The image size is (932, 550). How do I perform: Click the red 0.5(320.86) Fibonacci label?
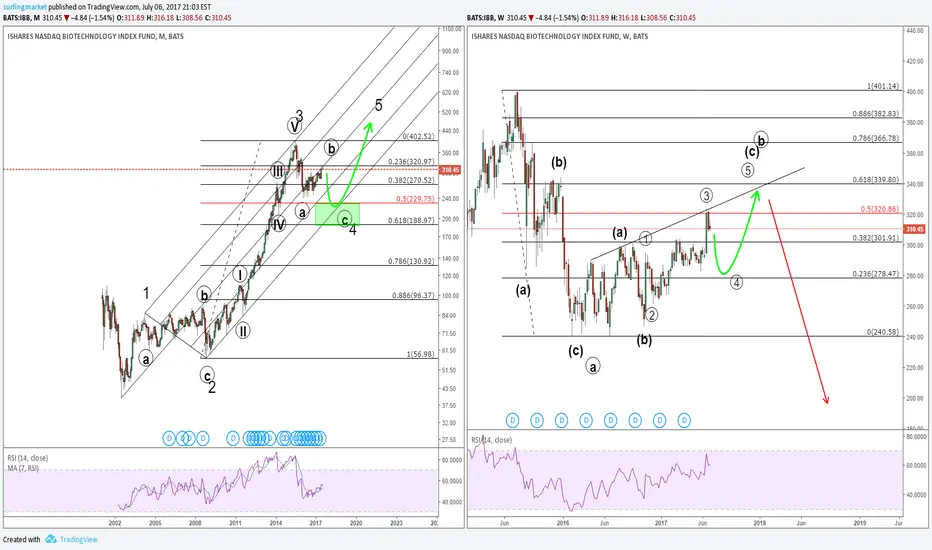(880, 209)
